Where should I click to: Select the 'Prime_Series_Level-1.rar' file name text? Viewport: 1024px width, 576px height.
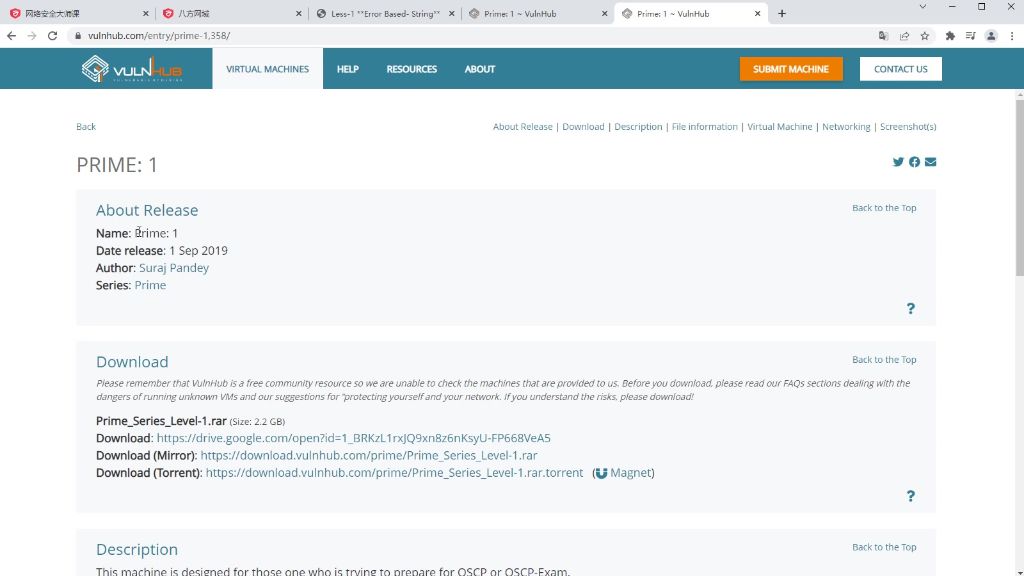coord(161,421)
